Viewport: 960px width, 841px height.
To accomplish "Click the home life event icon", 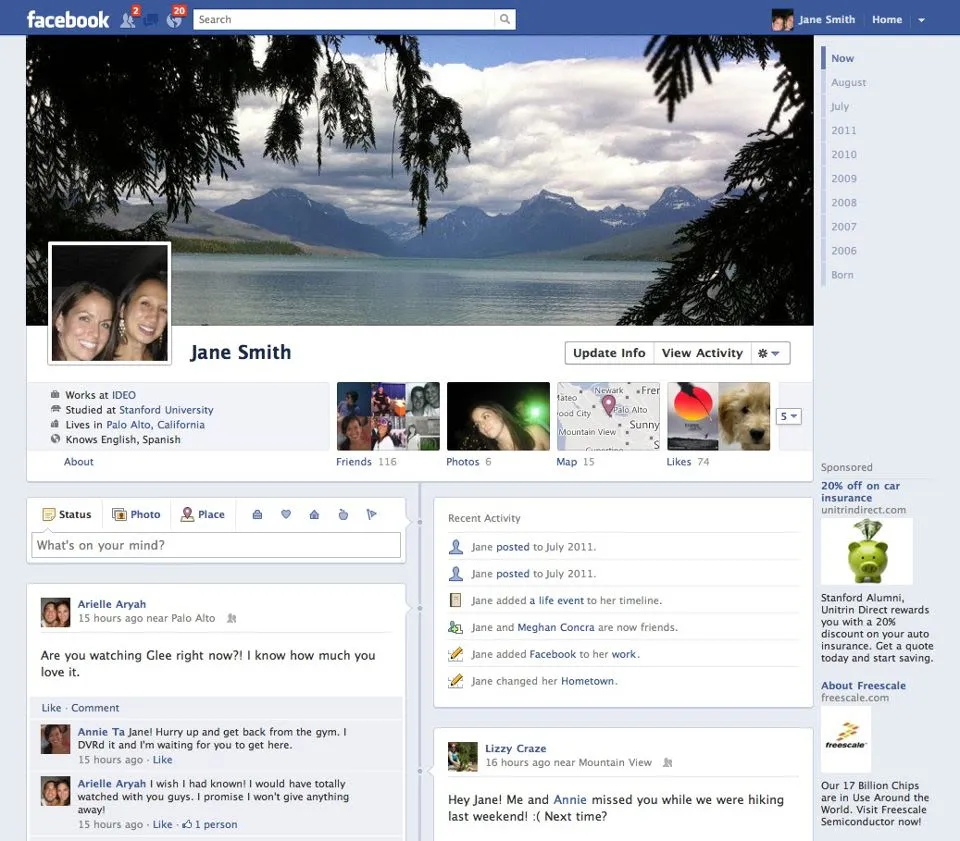I will [313, 513].
